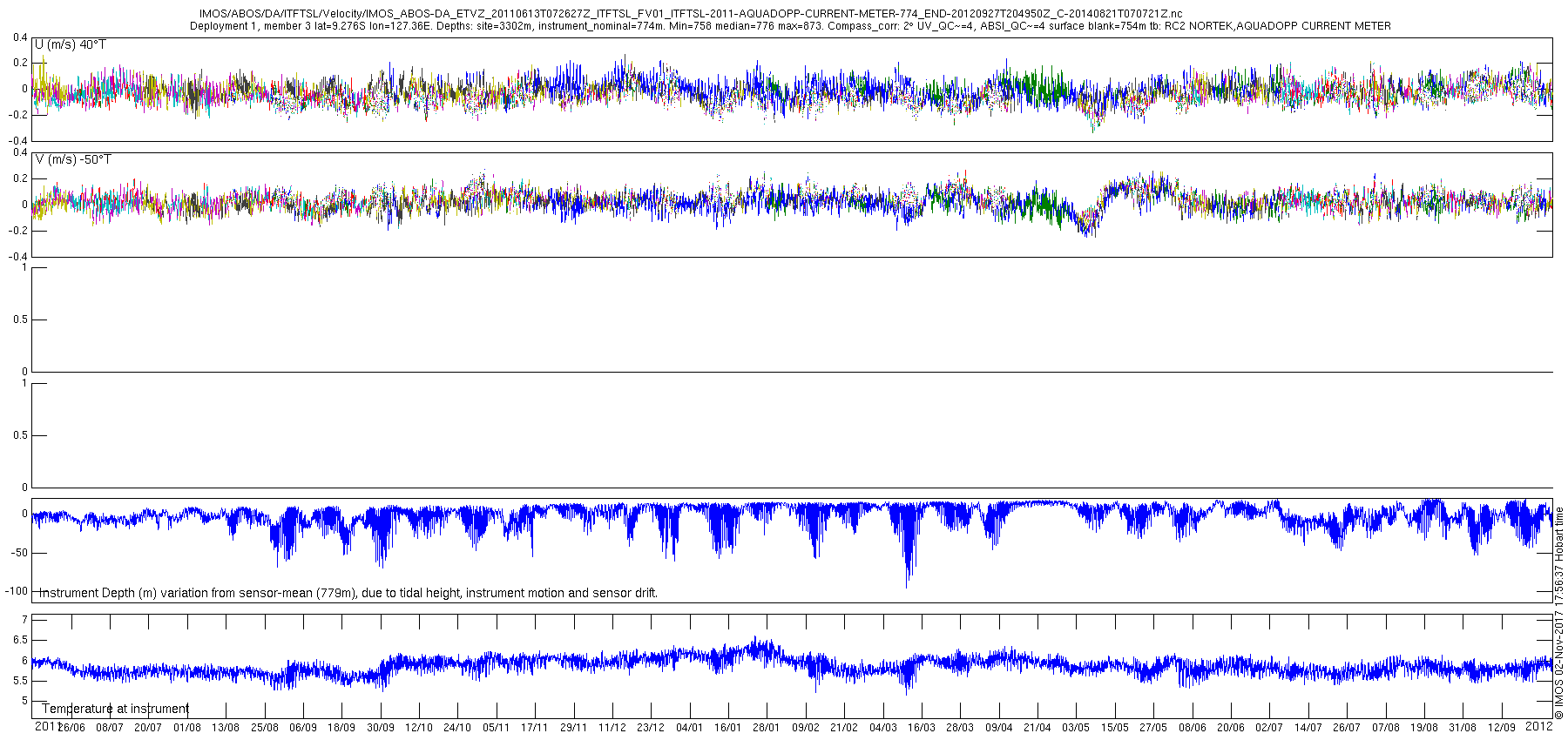Image resolution: width=1568 pixels, height=740 pixels.
Task: Click the 6.5 tick on the temperature axis
Action: [x=22, y=640]
